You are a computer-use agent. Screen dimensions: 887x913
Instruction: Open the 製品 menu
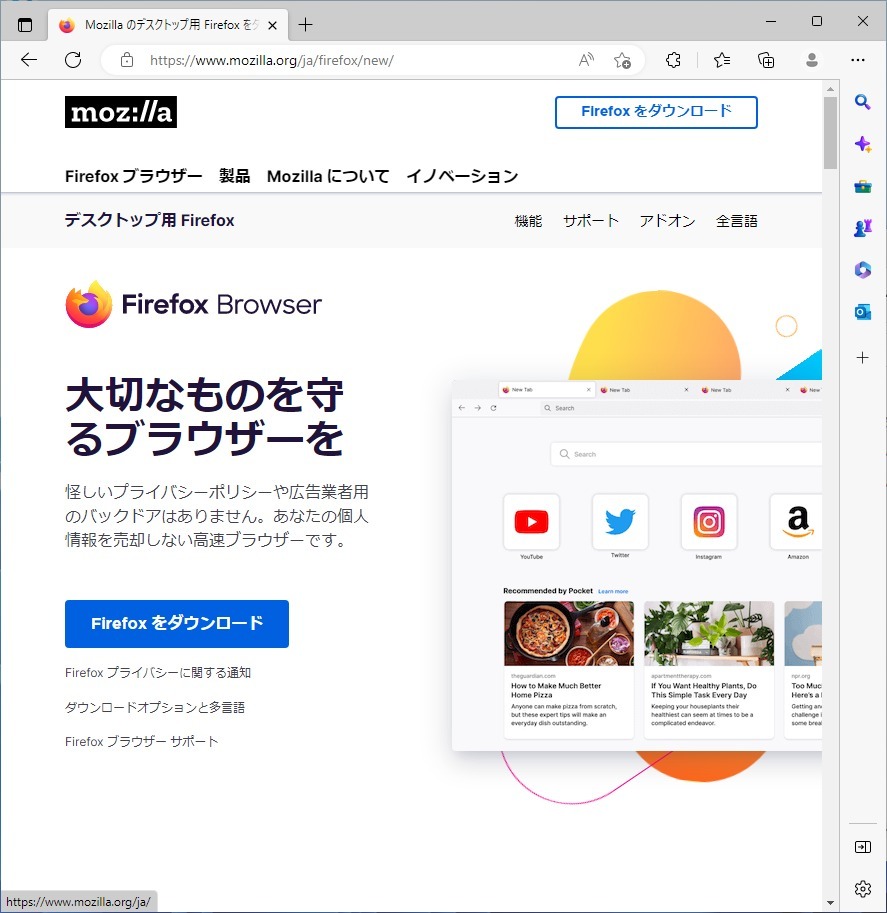click(234, 176)
